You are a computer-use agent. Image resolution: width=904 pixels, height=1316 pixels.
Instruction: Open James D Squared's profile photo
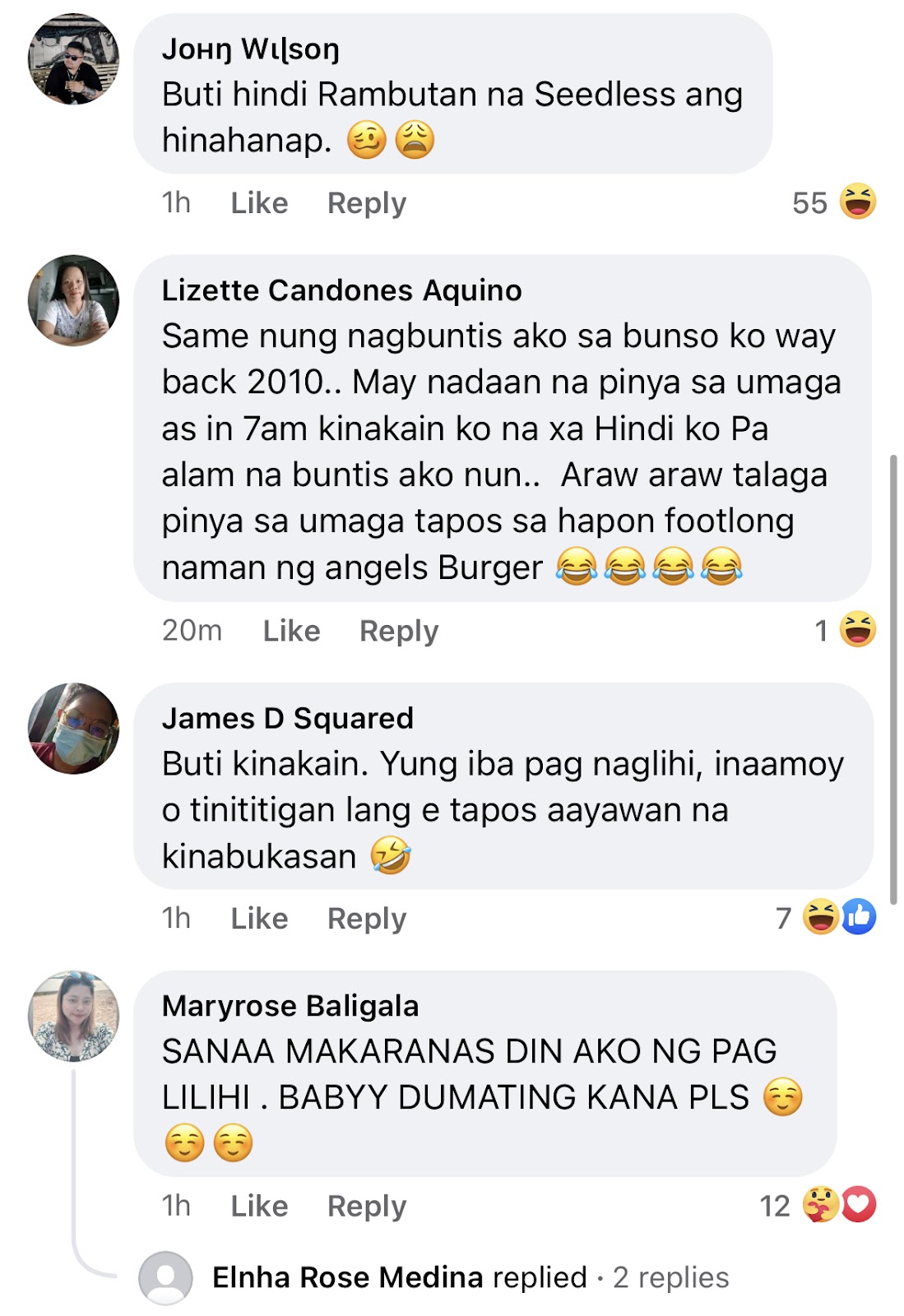tap(74, 728)
